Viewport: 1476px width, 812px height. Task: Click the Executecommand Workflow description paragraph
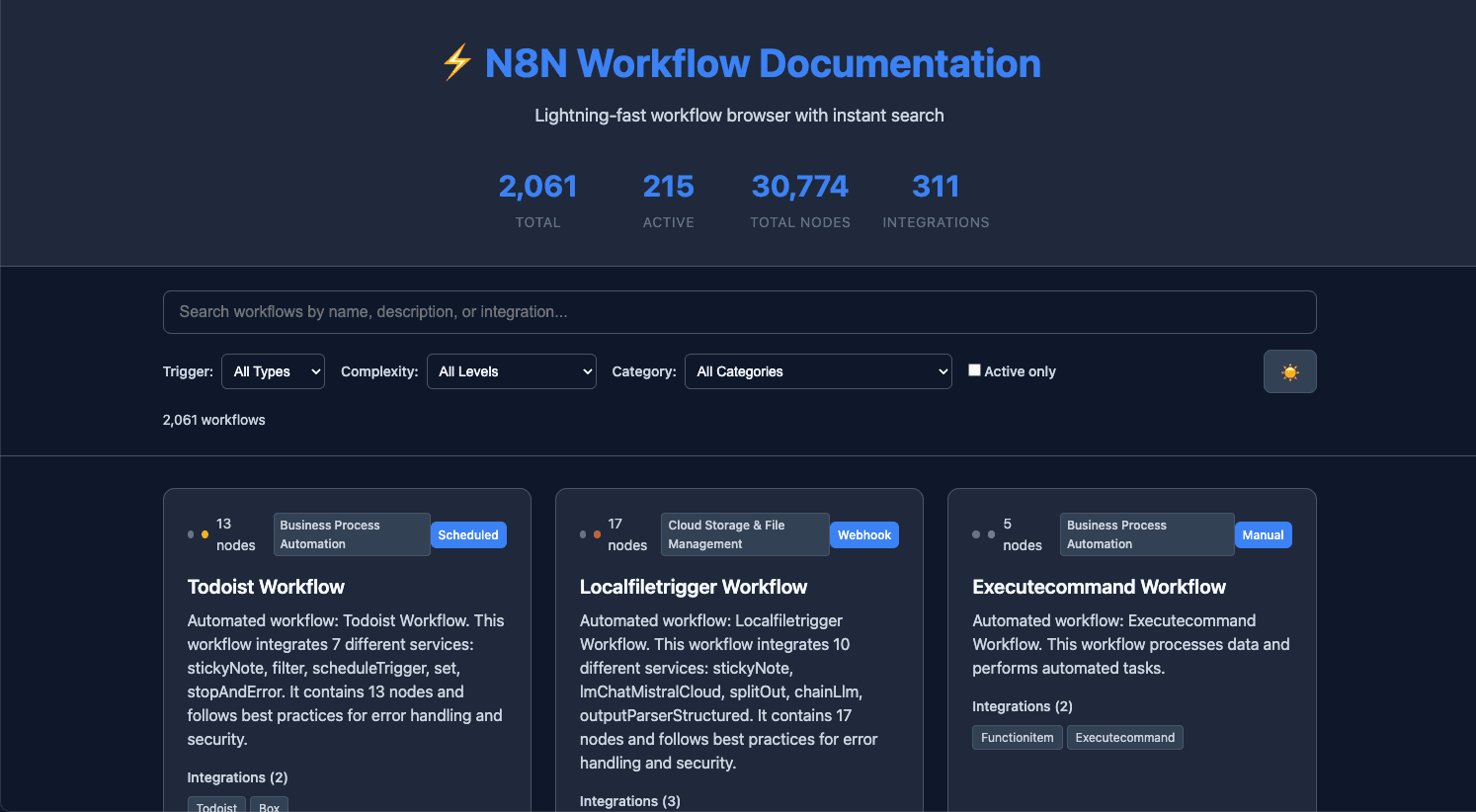[1131, 644]
